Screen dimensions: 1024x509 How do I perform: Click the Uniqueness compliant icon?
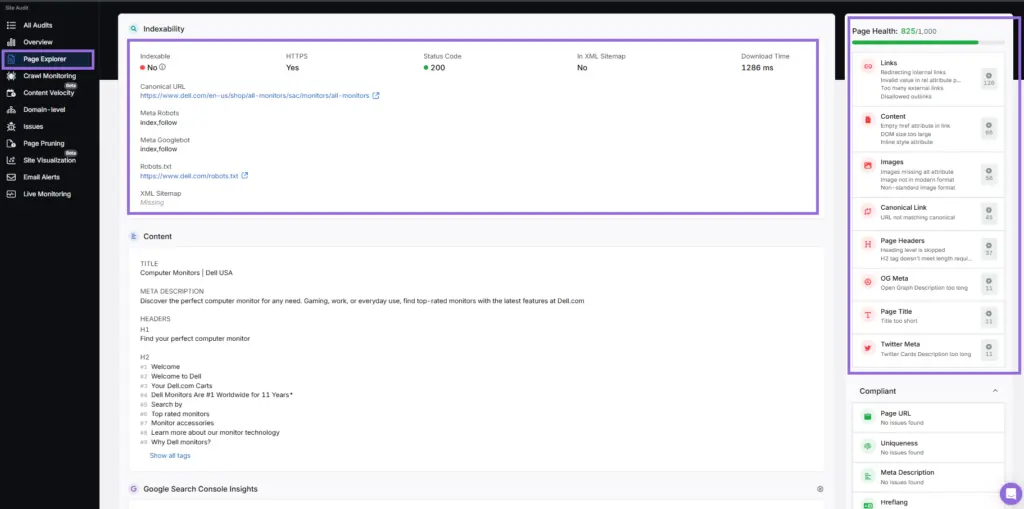(868, 446)
